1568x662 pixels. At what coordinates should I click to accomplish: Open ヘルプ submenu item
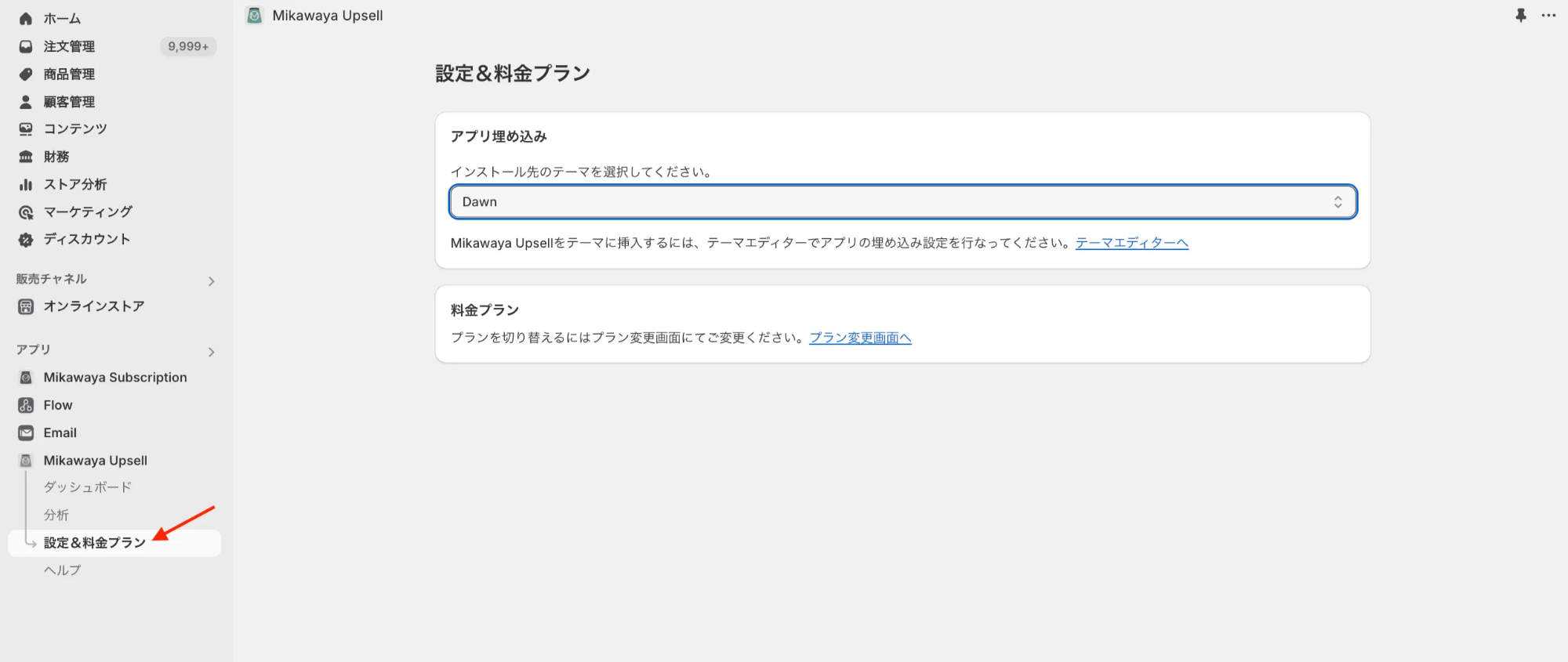63,570
